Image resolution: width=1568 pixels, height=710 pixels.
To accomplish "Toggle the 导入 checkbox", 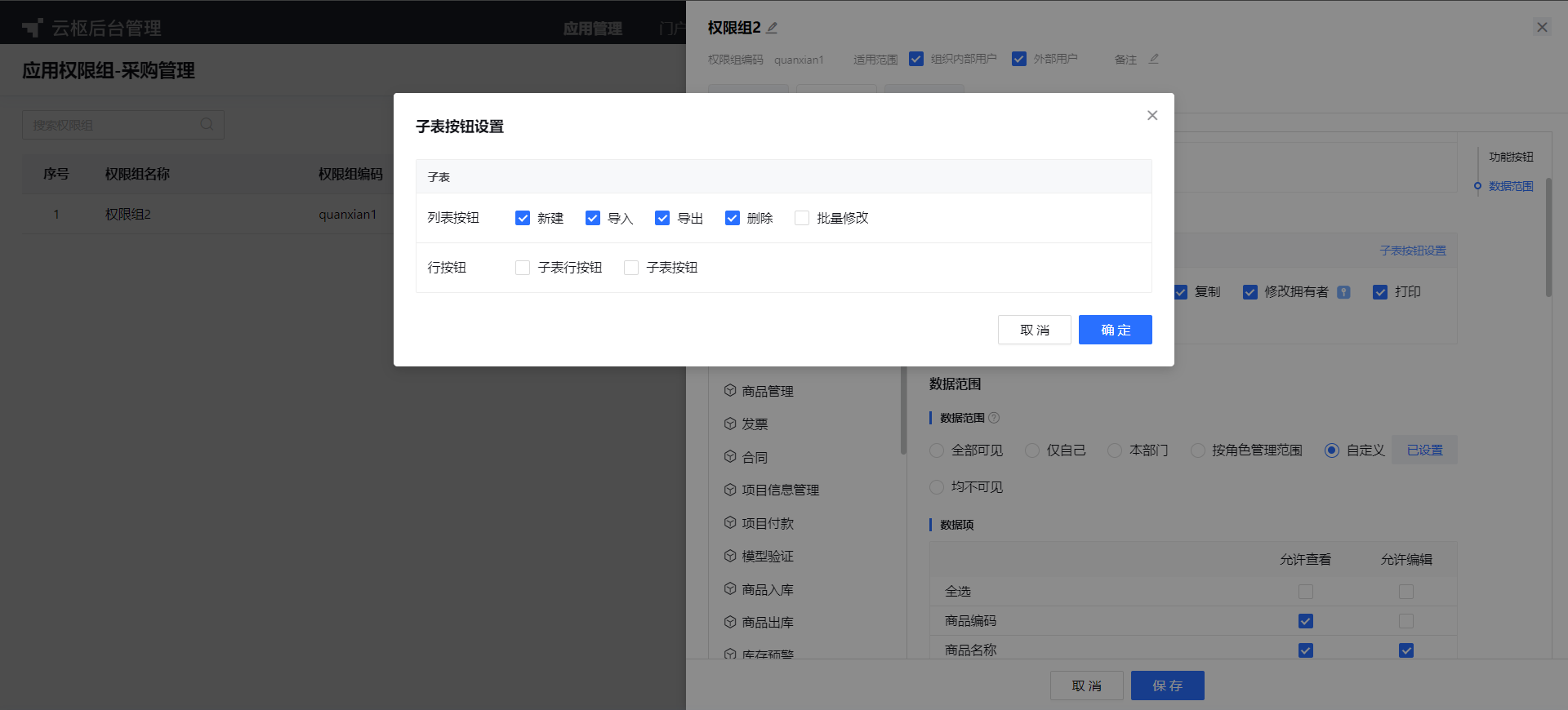I will [x=593, y=218].
